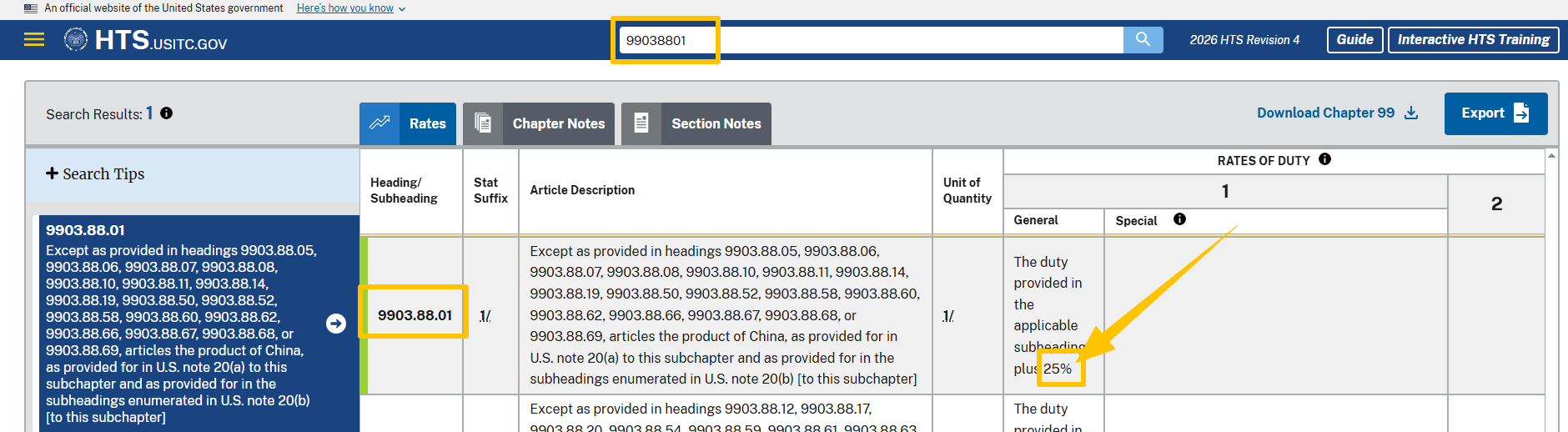The image size is (1568, 432).
Task: Click the Export button
Action: tap(1495, 113)
